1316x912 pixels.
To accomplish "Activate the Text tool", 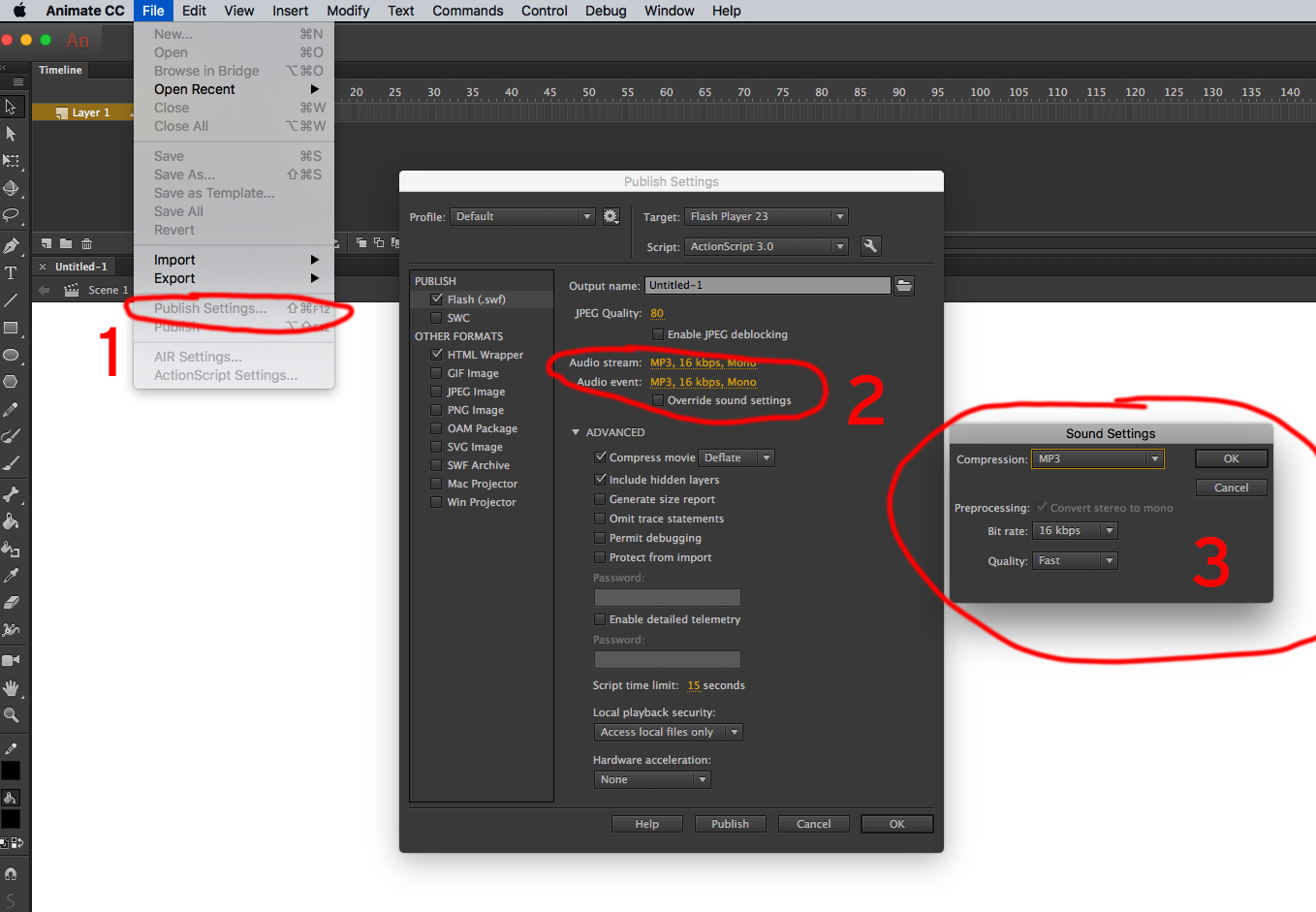I will coord(11,273).
